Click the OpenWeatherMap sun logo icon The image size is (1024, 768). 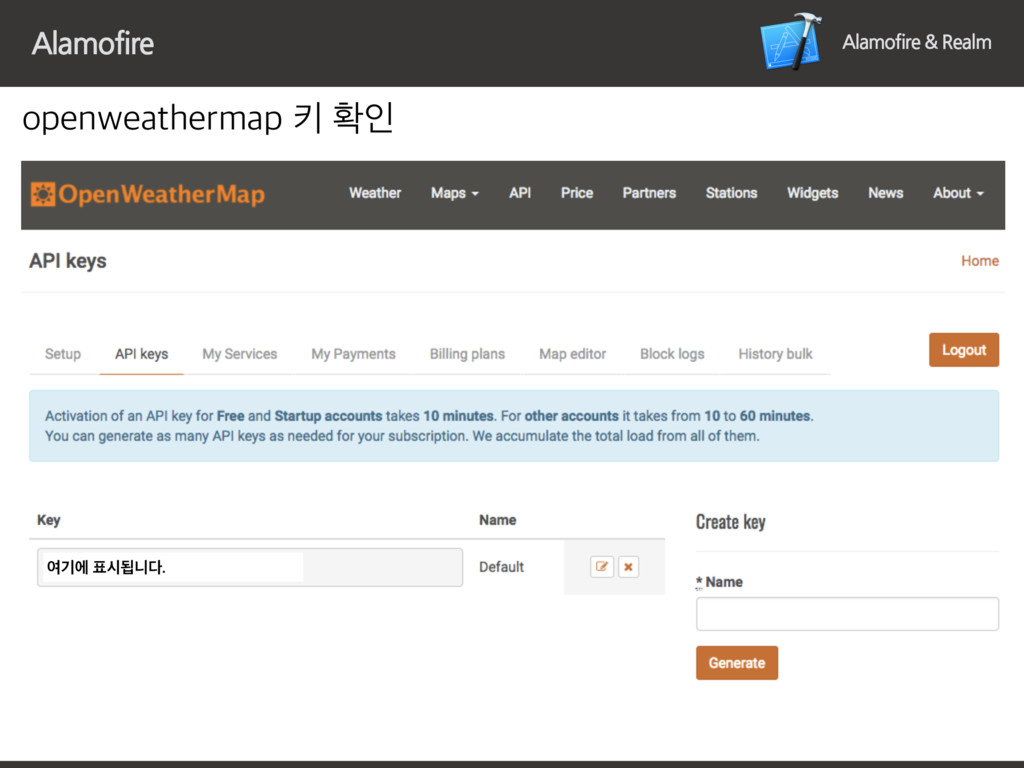coord(43,194)
